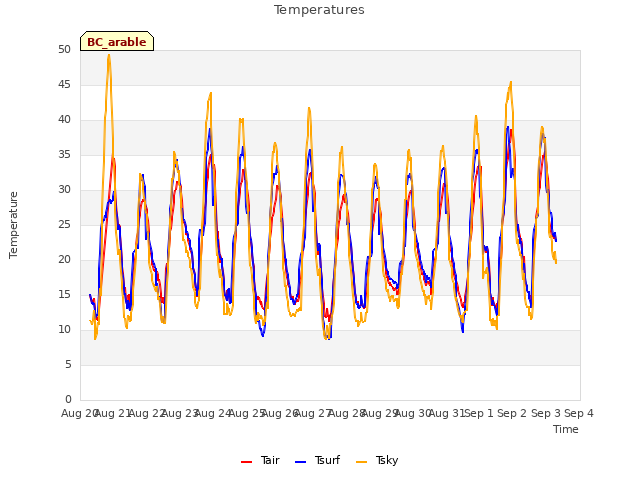Click the orange Tsky legend swatch
Screen dimensions: 640x480
click(x=362, y=462)
